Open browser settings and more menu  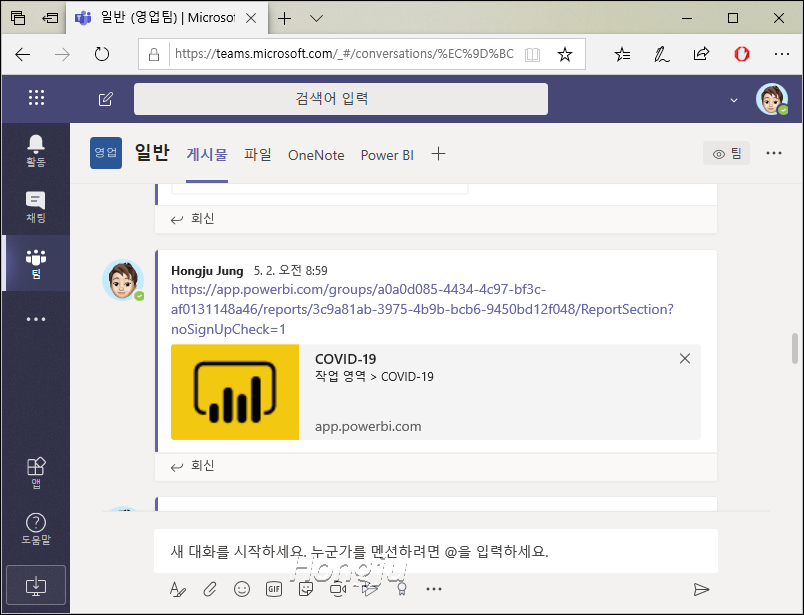[781, 54]
